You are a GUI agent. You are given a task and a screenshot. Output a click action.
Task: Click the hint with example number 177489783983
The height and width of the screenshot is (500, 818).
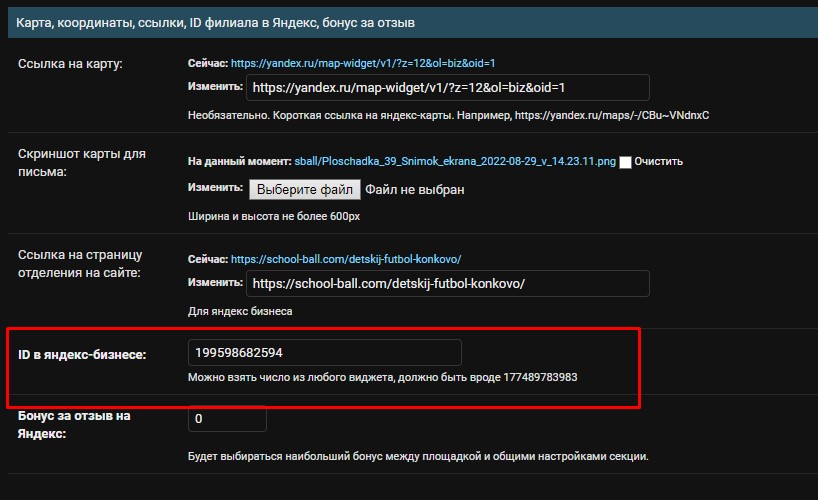pos(382,378)
